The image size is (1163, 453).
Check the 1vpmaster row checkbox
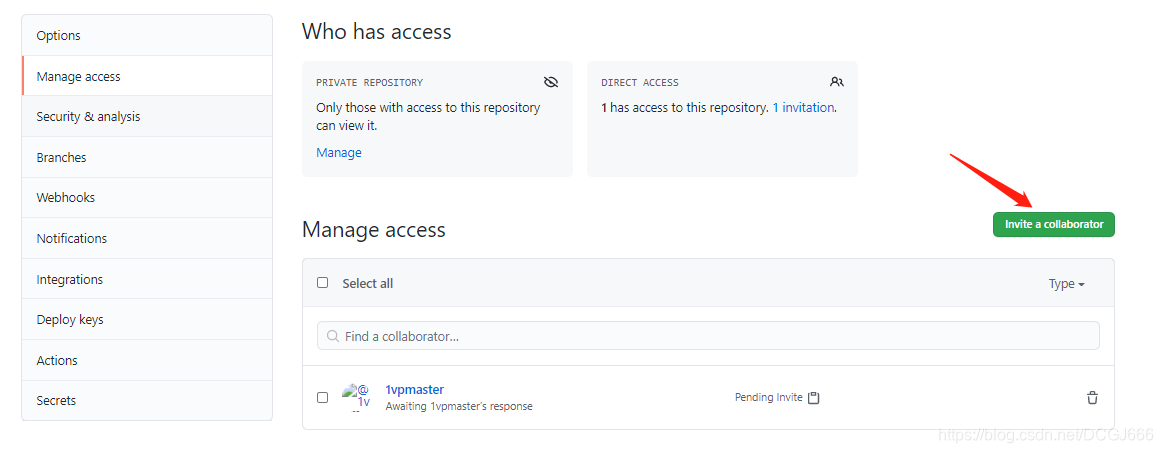tap(323, 397)
